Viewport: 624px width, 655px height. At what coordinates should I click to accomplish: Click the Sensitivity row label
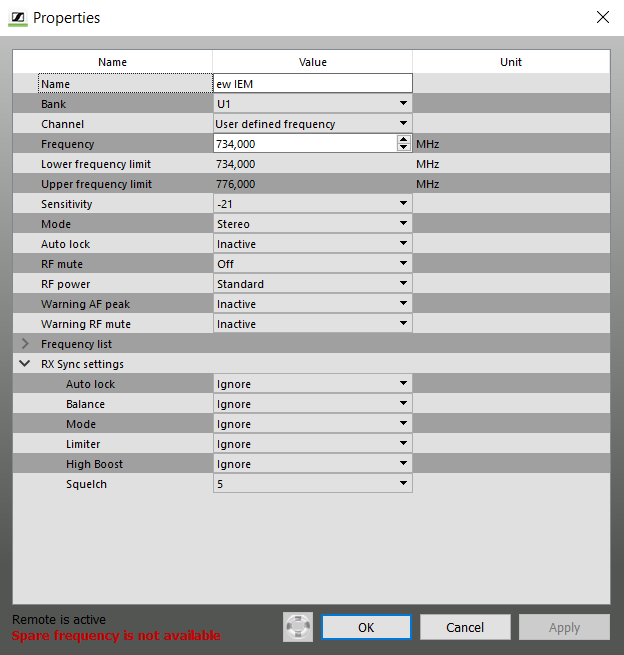click(66, 204)
